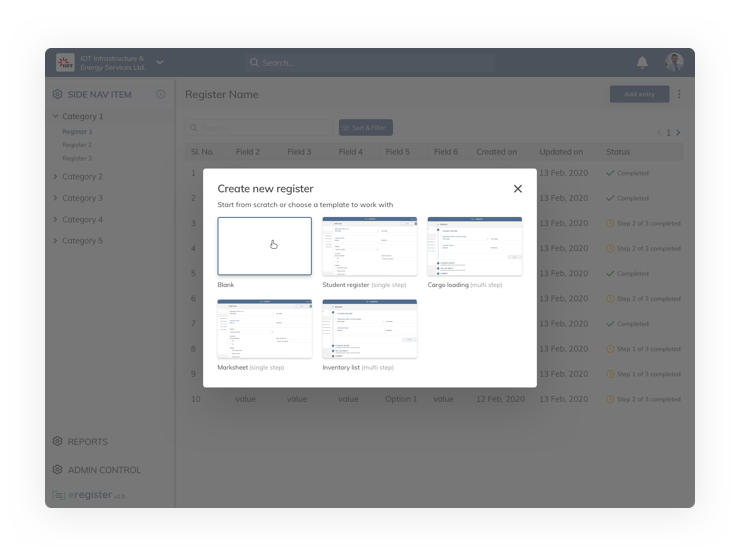Click the Add entry button

(639, 94)
